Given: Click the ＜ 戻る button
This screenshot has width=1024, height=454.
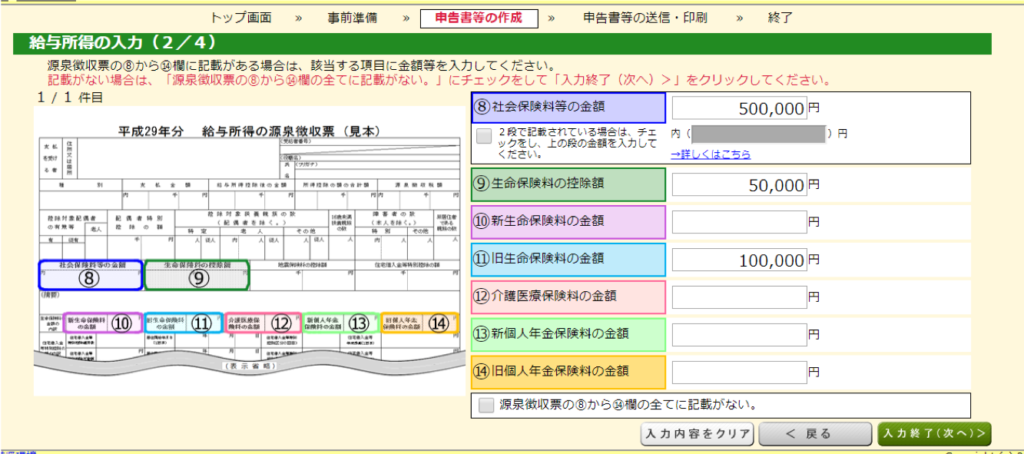Looking at the screenshot, I should click(815, 434).
